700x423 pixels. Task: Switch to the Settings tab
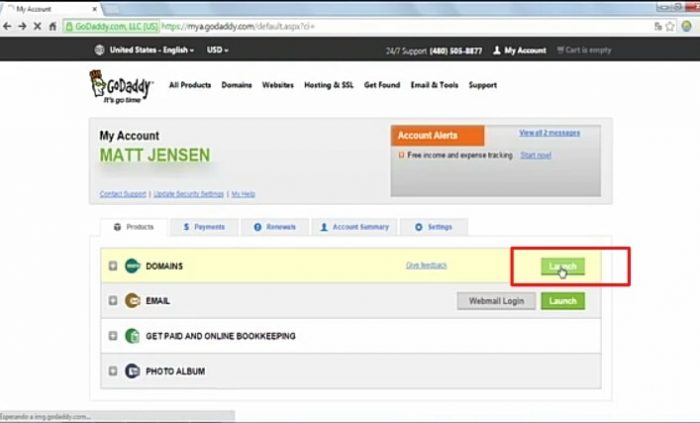pos(434,227)
